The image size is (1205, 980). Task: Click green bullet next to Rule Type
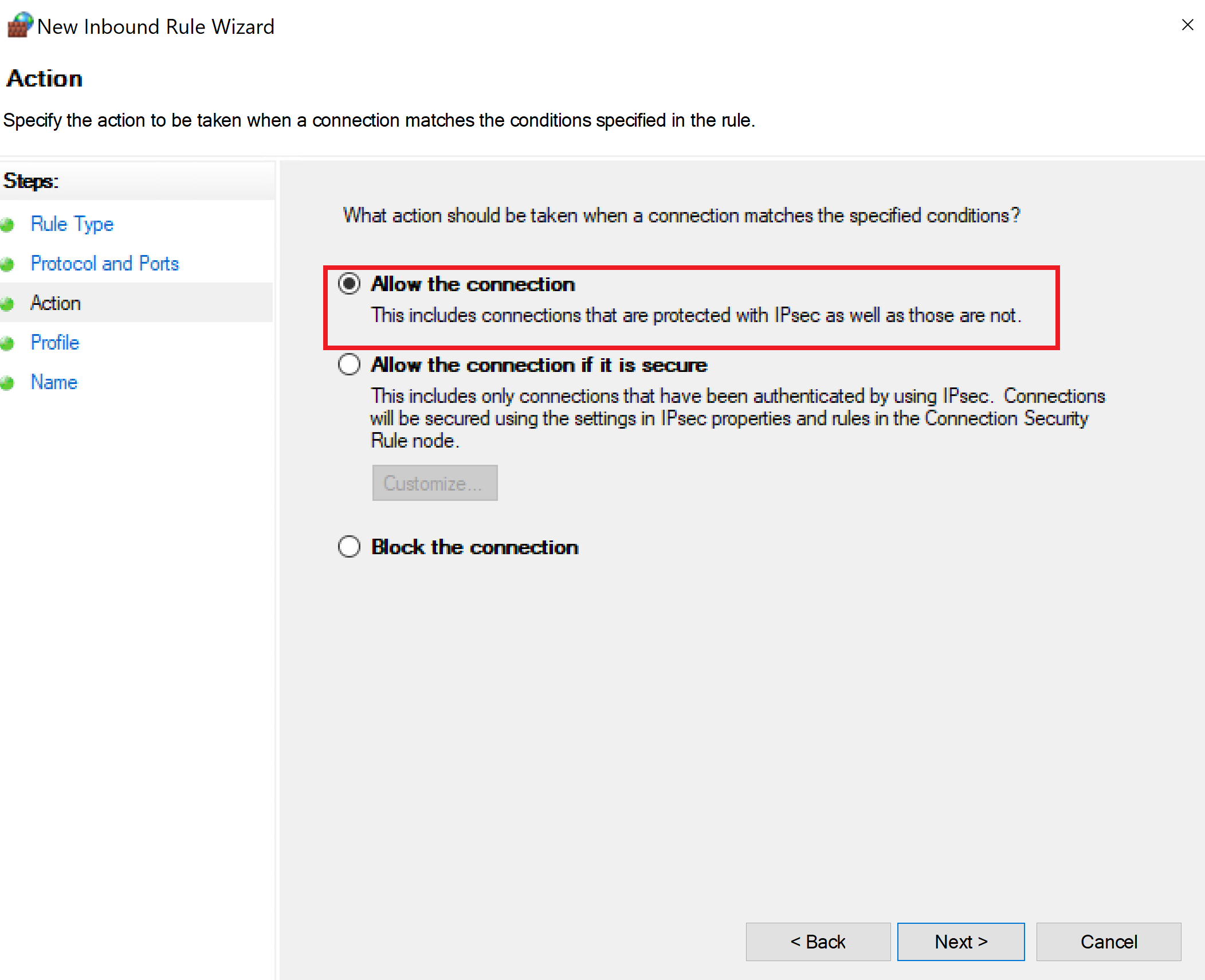7,225
